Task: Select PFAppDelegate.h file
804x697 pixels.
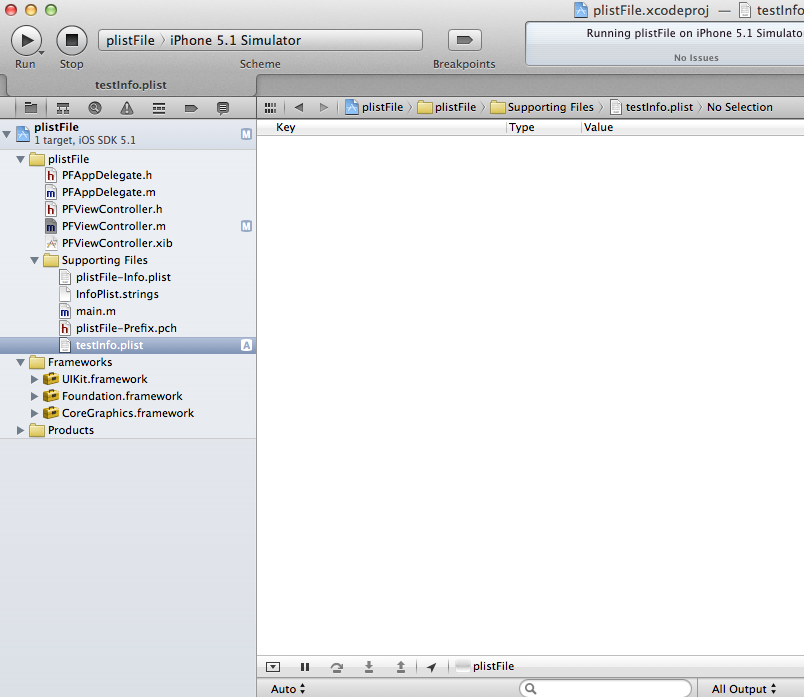Action: [107, 175]
